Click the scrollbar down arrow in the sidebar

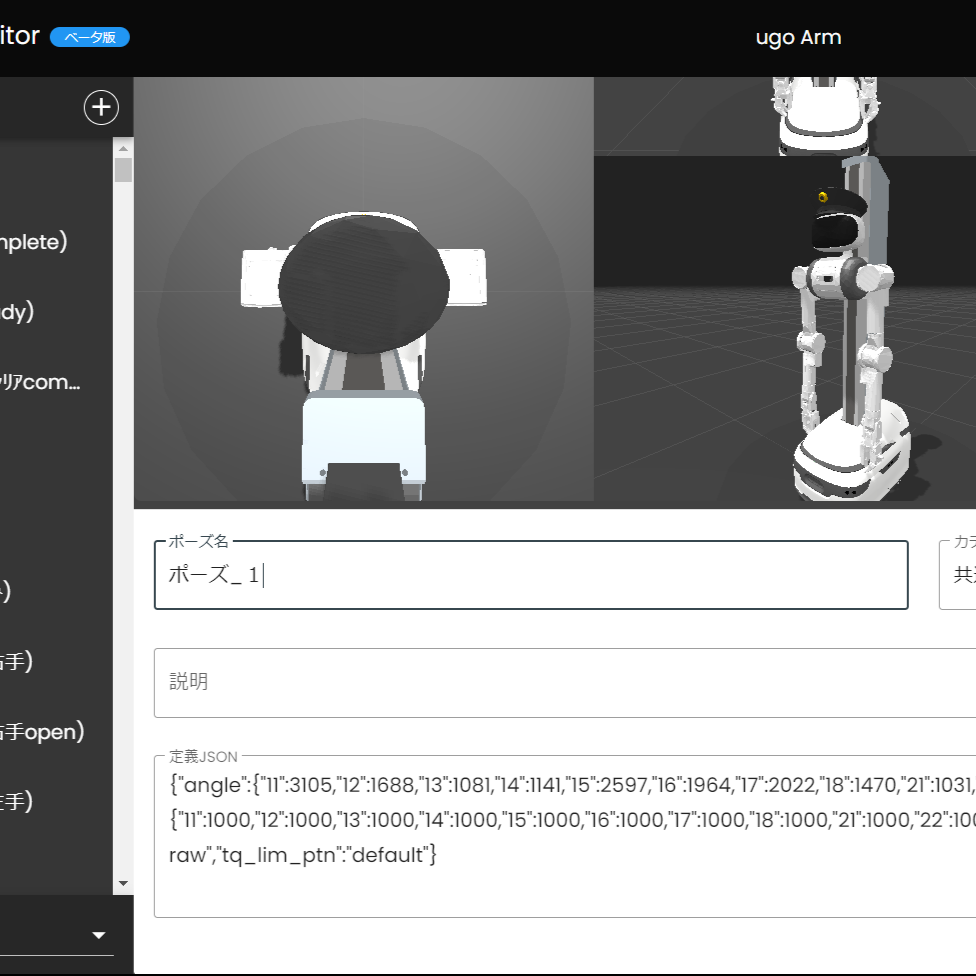[x=121, y=882]
